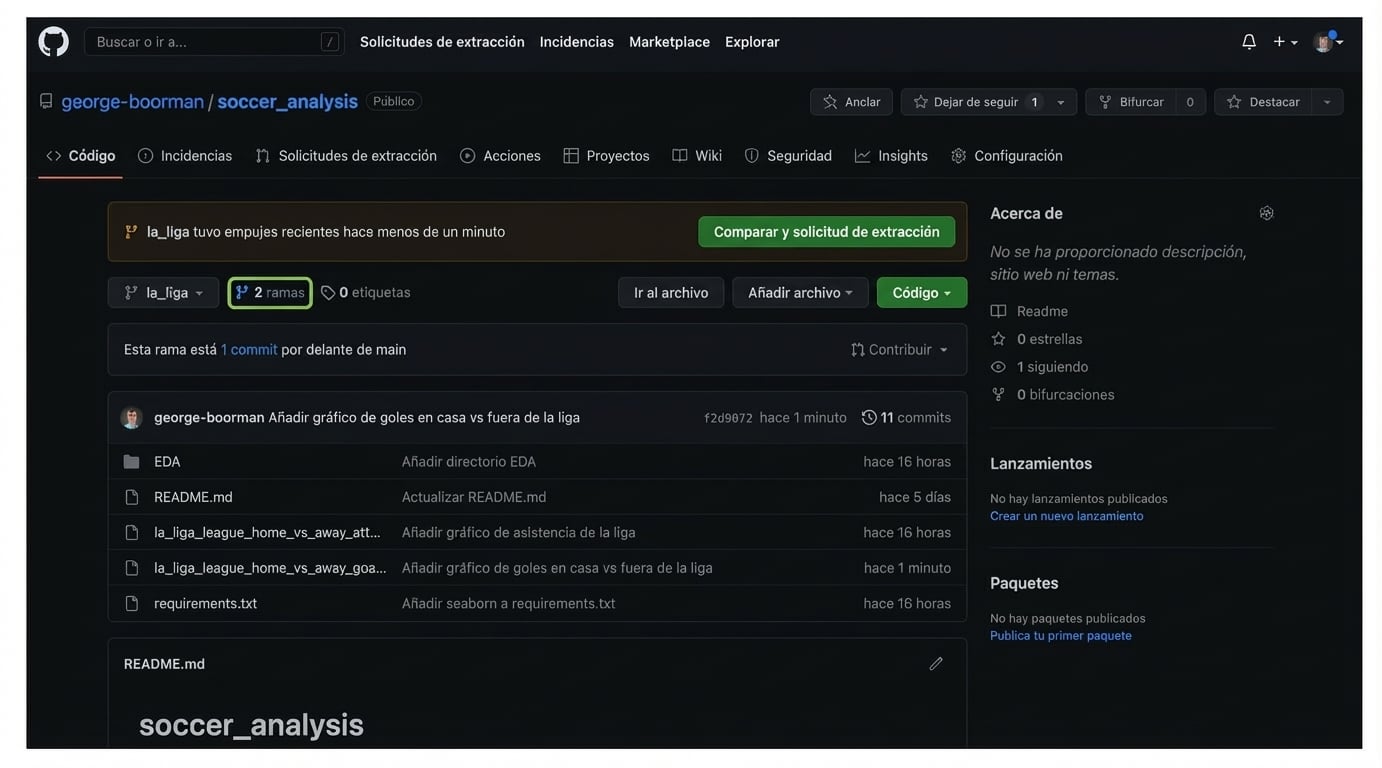Click the gear icon beside Acerca de
Viewport: 1382px width, 768px height.
click(1266, 213)
